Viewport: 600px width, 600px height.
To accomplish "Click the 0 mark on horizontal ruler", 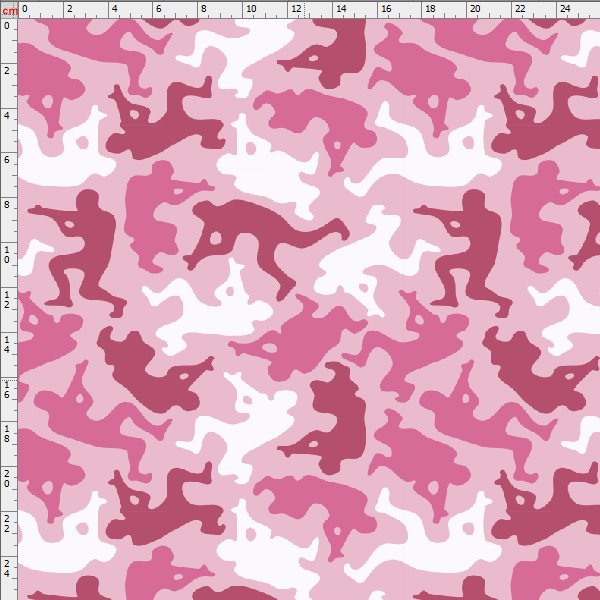I will [25, 9].
